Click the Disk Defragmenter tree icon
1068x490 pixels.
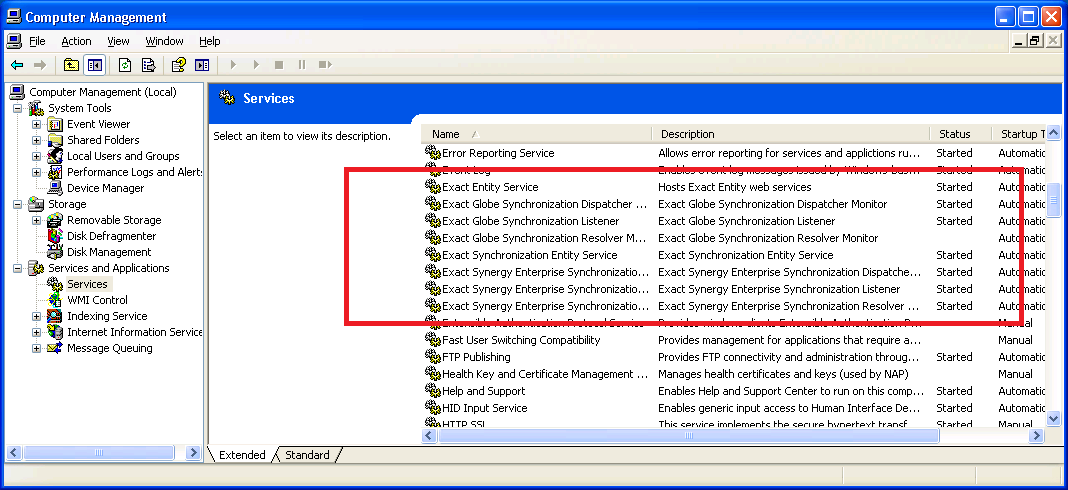[x=56, y=236]
